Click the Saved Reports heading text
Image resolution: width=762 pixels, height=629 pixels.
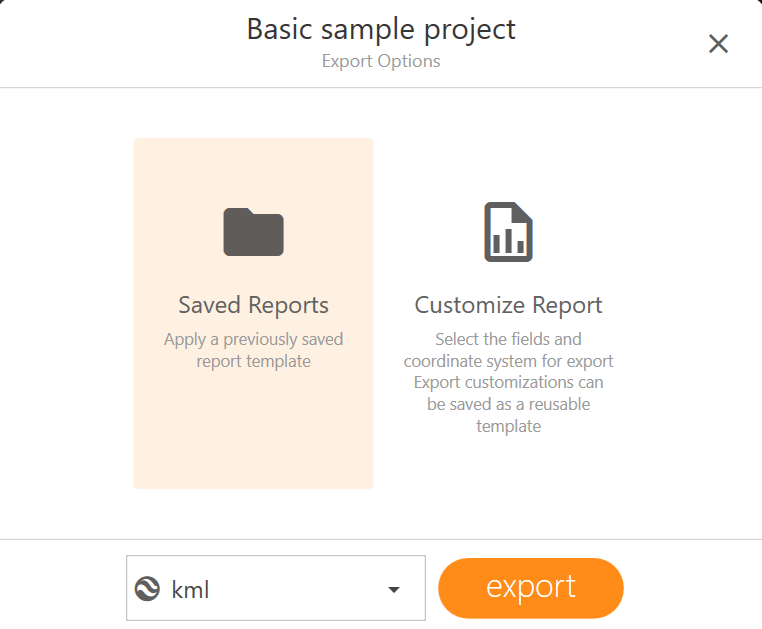(253, 305)
